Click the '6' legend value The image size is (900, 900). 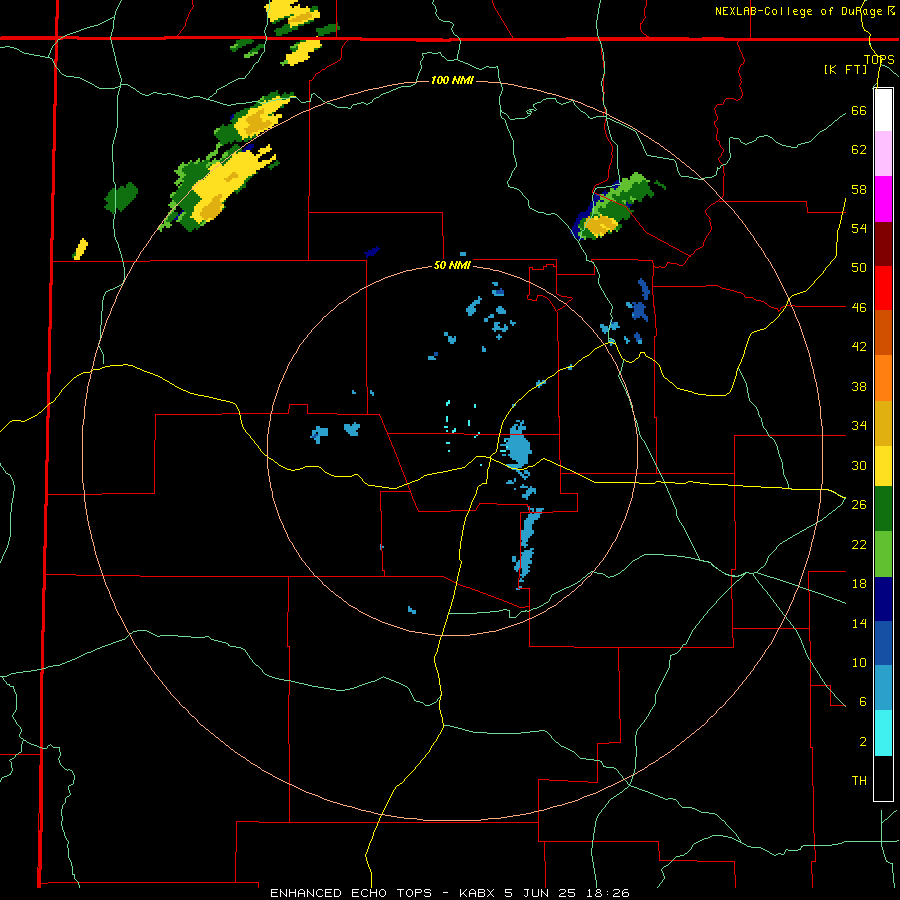(x=863, y=702)
